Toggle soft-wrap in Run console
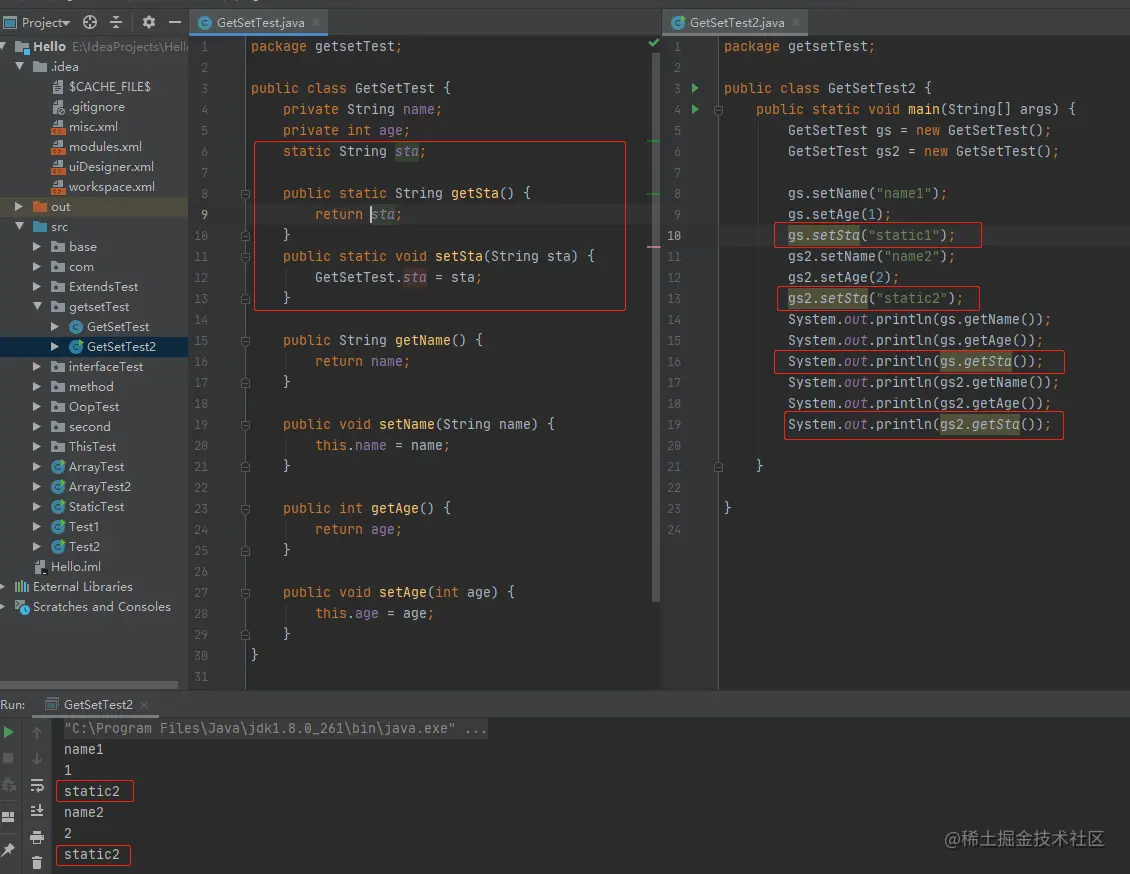 click(x=37, y=785)
